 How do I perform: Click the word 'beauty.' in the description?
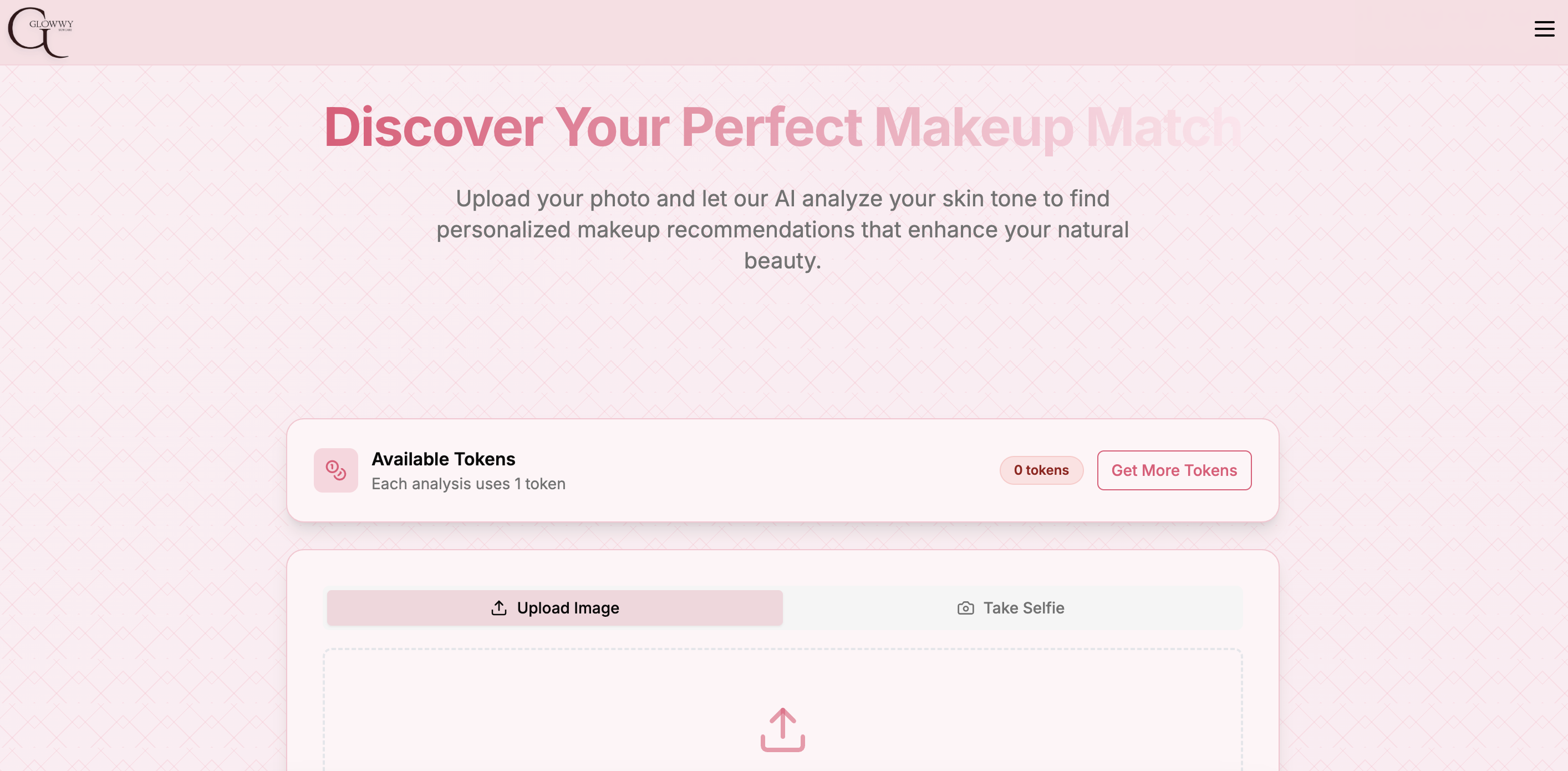(x=782, y=261)
